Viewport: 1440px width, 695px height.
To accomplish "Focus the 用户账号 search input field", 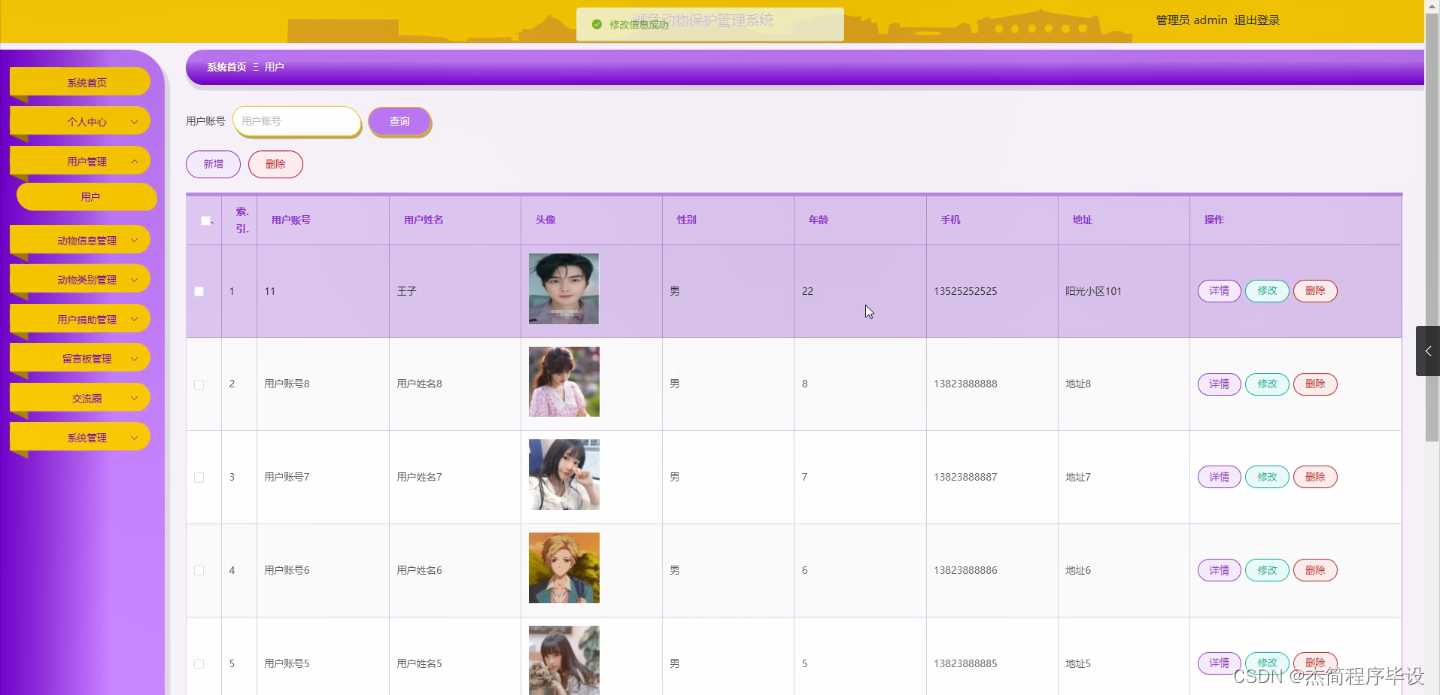I will 296,121.
